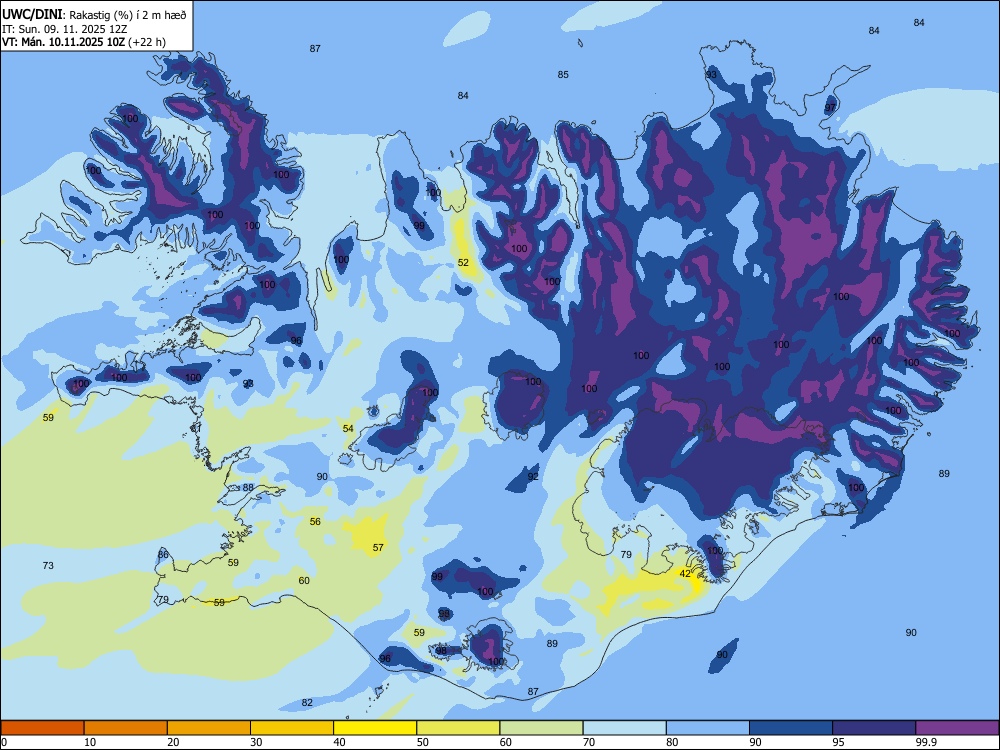The image size is (1000, 750).
Task: Click the humidity value 60 on the map
Action: point(304,580)
